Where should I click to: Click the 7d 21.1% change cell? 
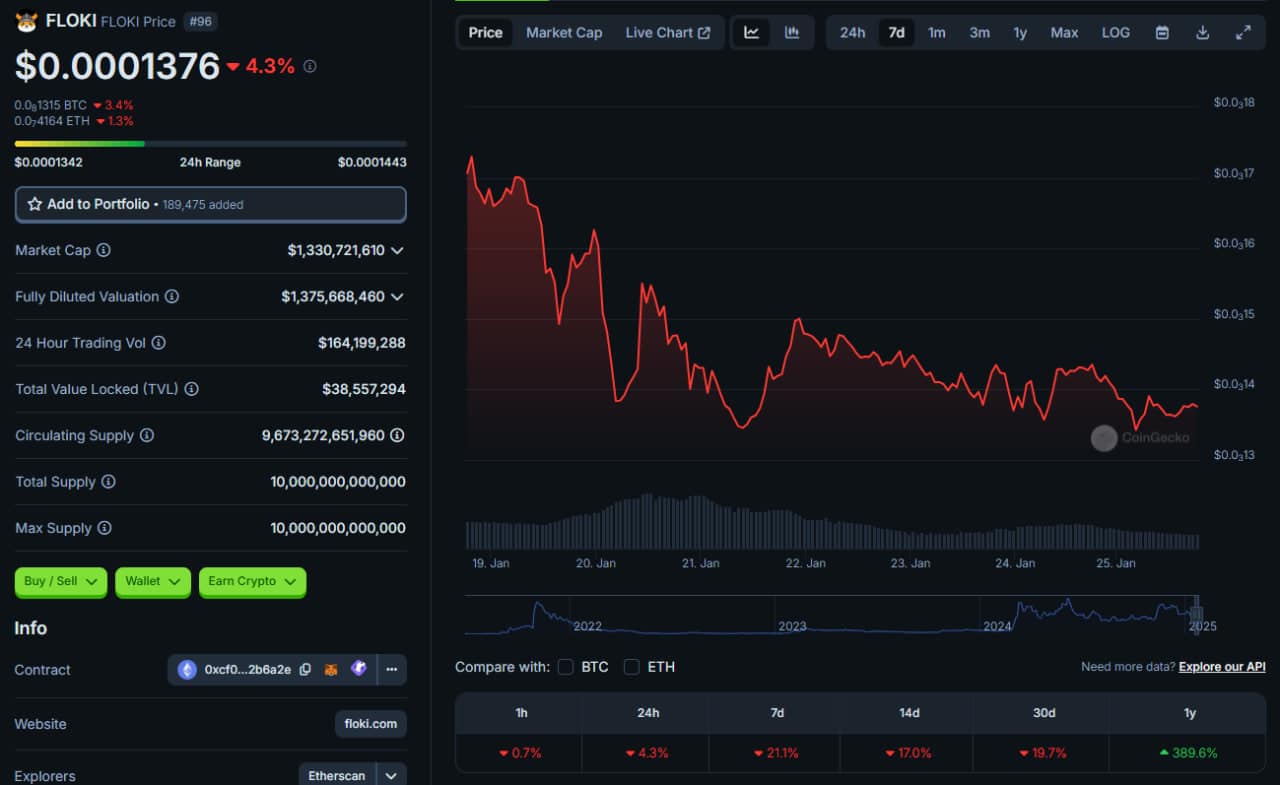tap(777, 753)
